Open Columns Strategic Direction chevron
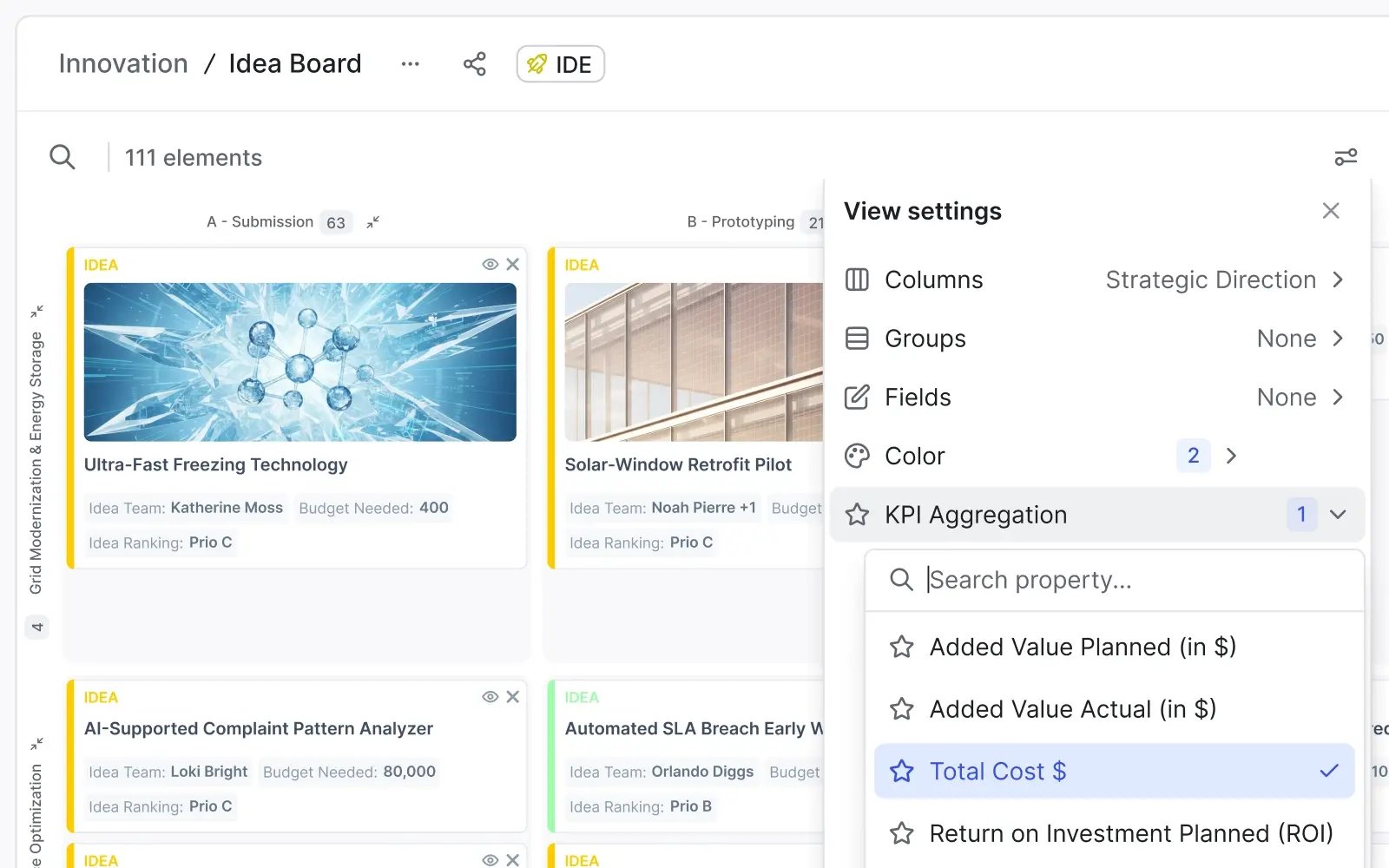Viewport: 1389px width, 868px height. (1338, 279)
